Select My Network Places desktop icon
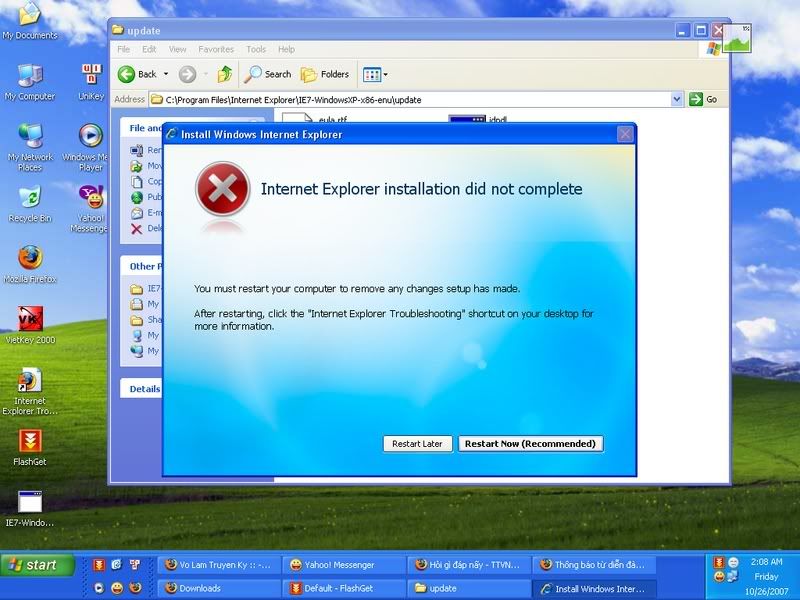This screenshot has height=600, width=800. (x=30, y=147)
